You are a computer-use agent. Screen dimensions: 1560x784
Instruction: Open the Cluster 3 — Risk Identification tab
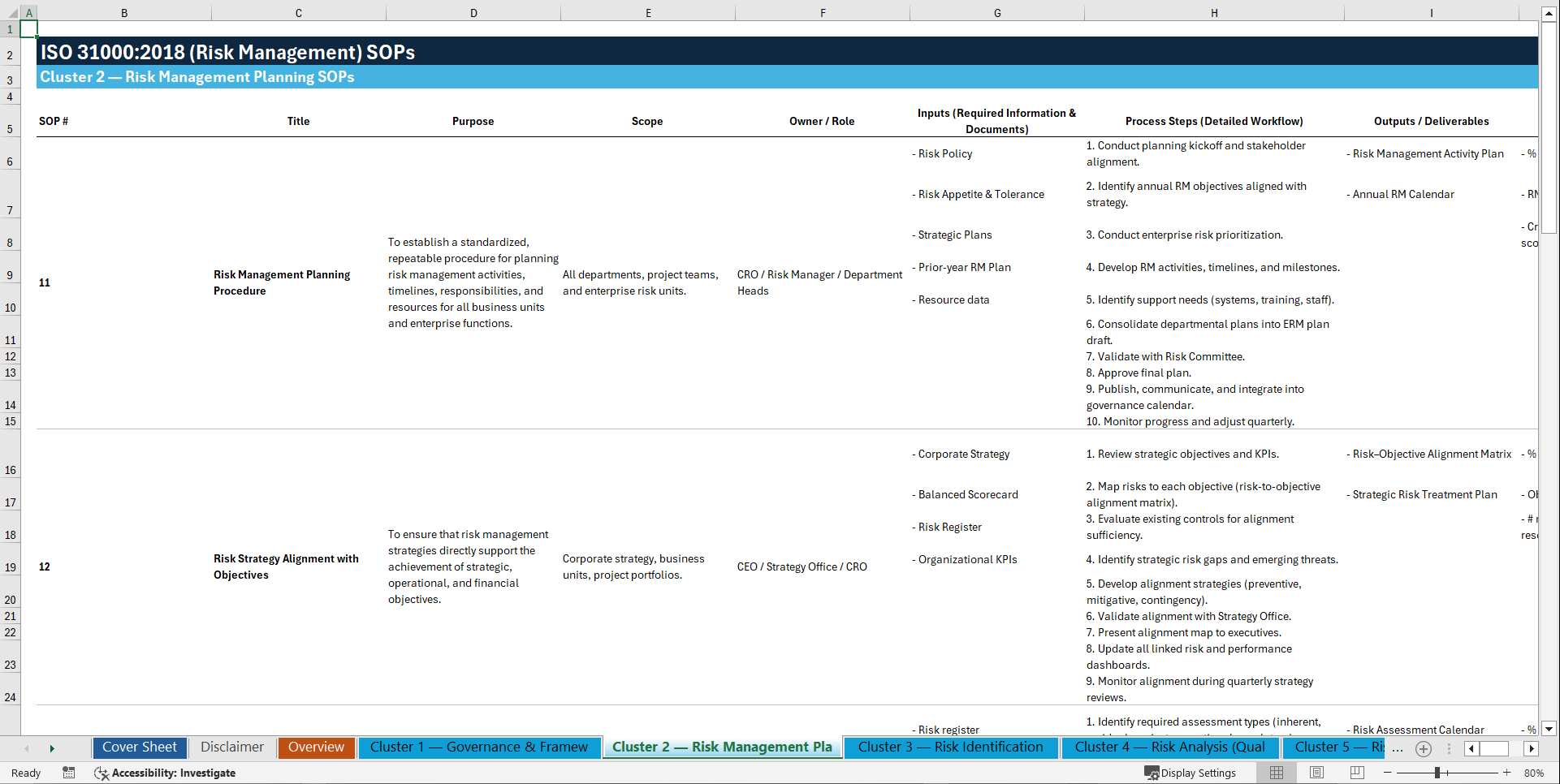950,747
